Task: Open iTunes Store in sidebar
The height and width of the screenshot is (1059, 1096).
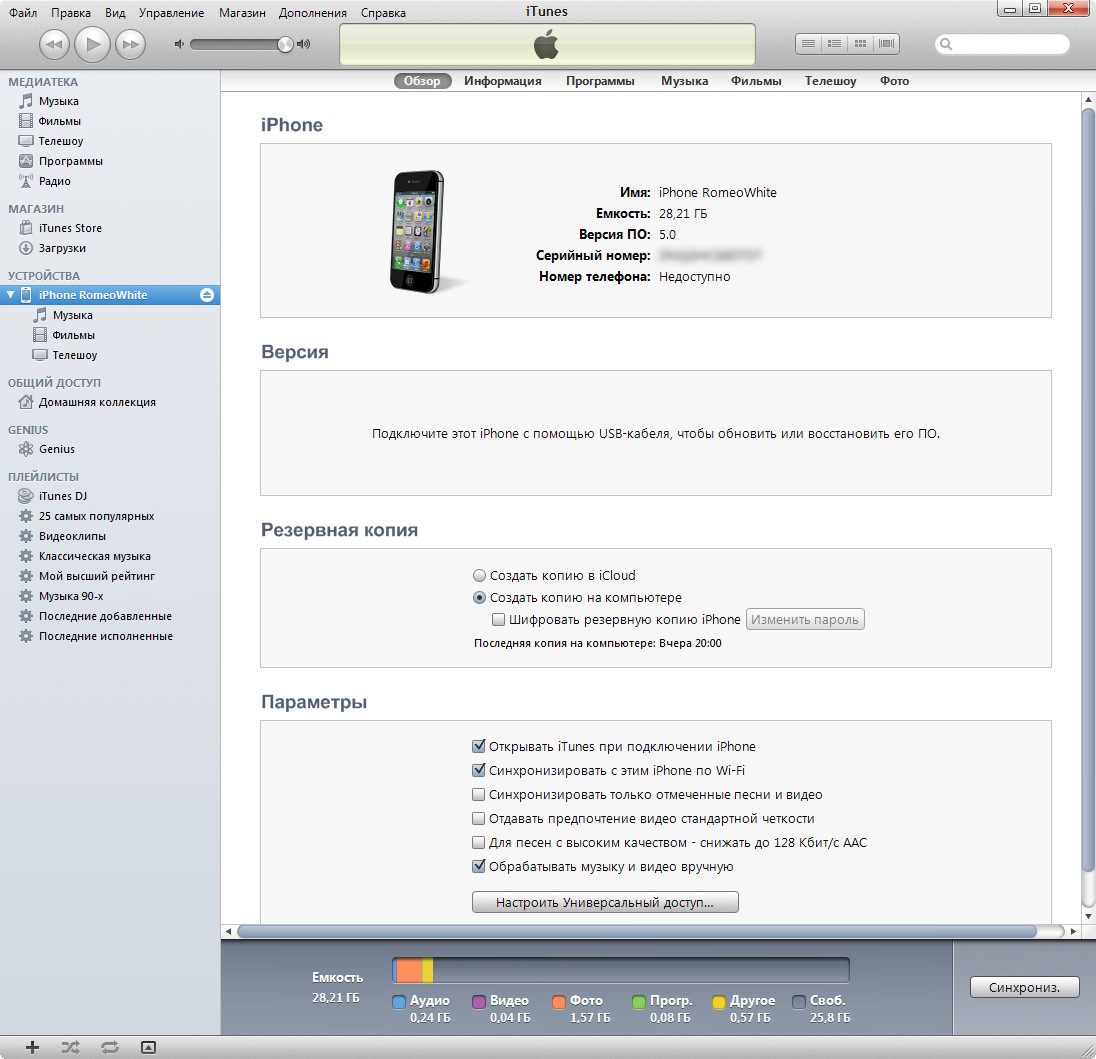Action: coord(70,228)
